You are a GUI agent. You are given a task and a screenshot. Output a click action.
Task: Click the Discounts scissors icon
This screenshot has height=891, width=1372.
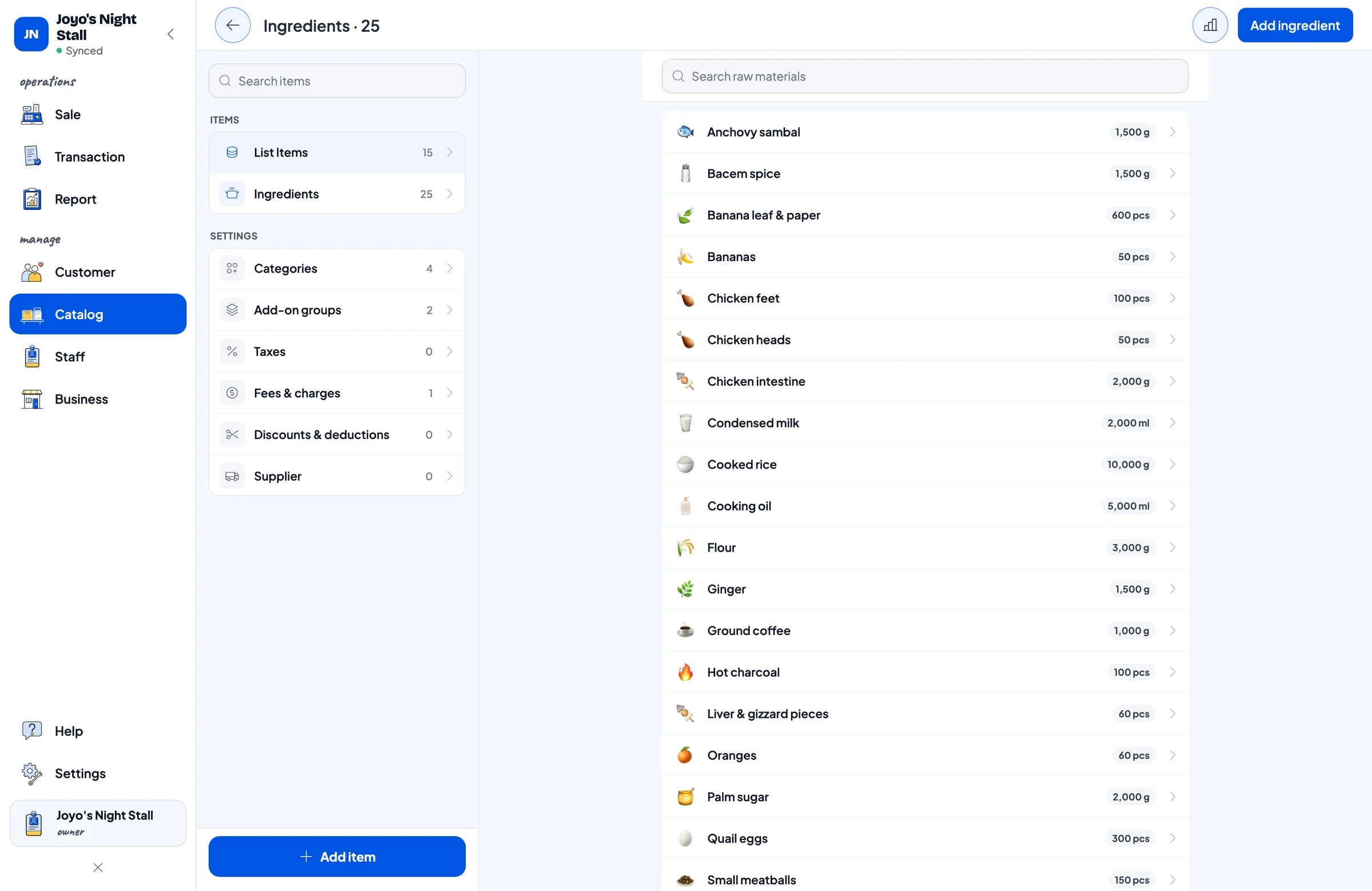(232, 434)
